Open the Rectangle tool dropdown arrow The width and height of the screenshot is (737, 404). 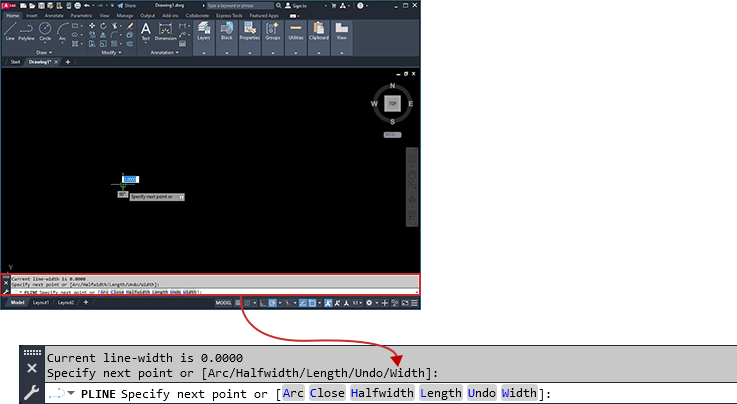82,25
